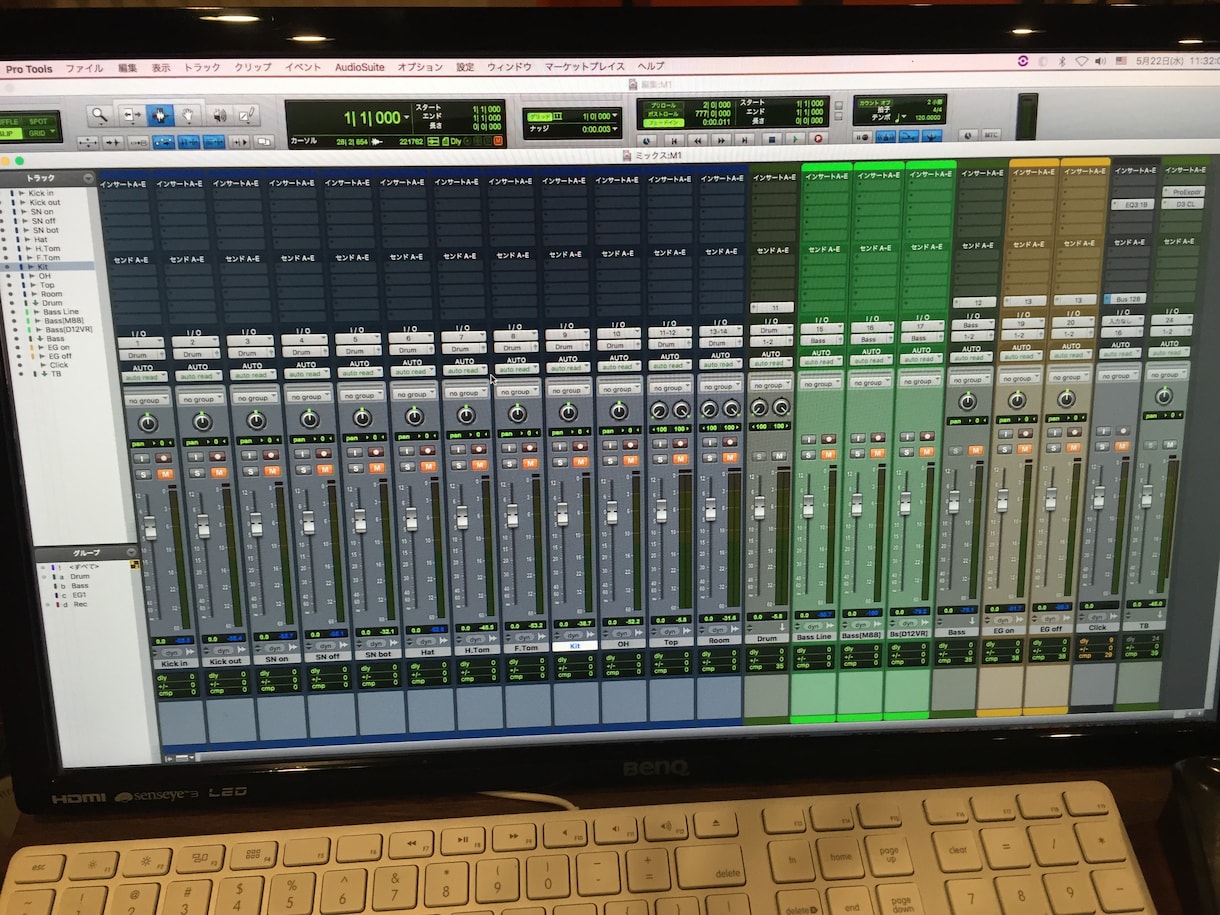Select the Trim tool in toolbar

(132, 115)
